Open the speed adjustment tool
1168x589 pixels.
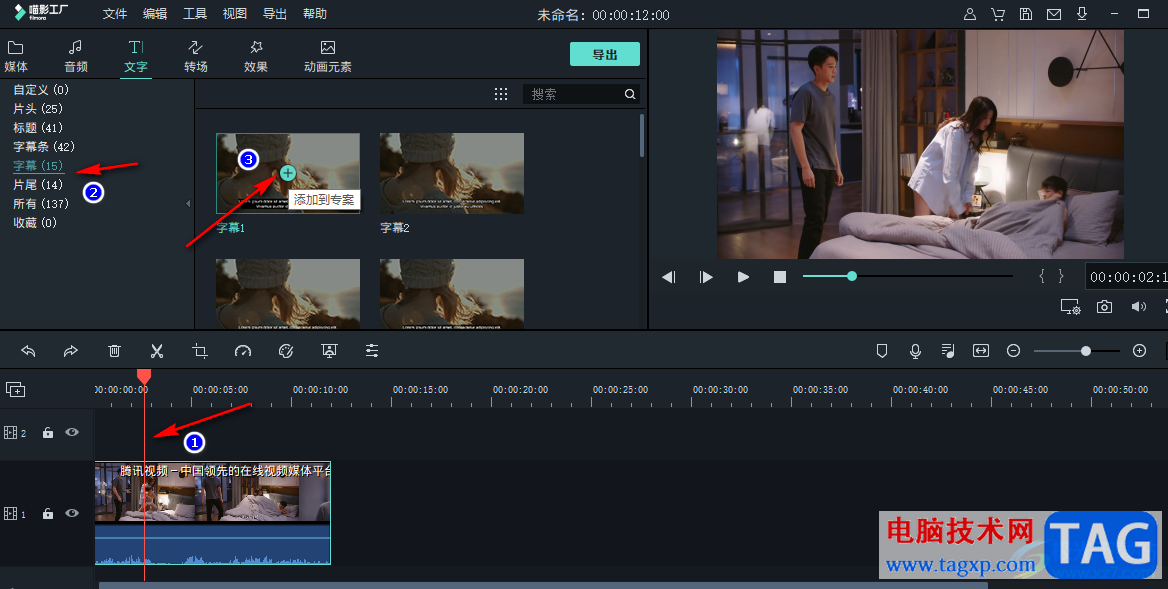tap(243, 351)
